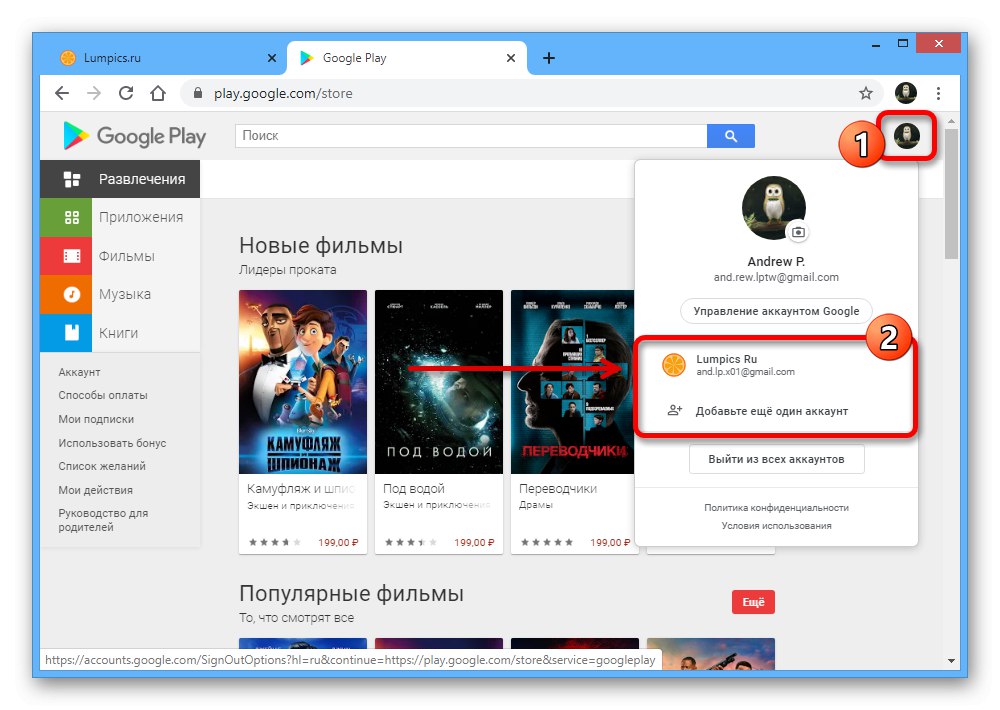Bookmark this page with the star icon
The width and height of the screenshot is (1000, 710).
[x=865, y=94]
